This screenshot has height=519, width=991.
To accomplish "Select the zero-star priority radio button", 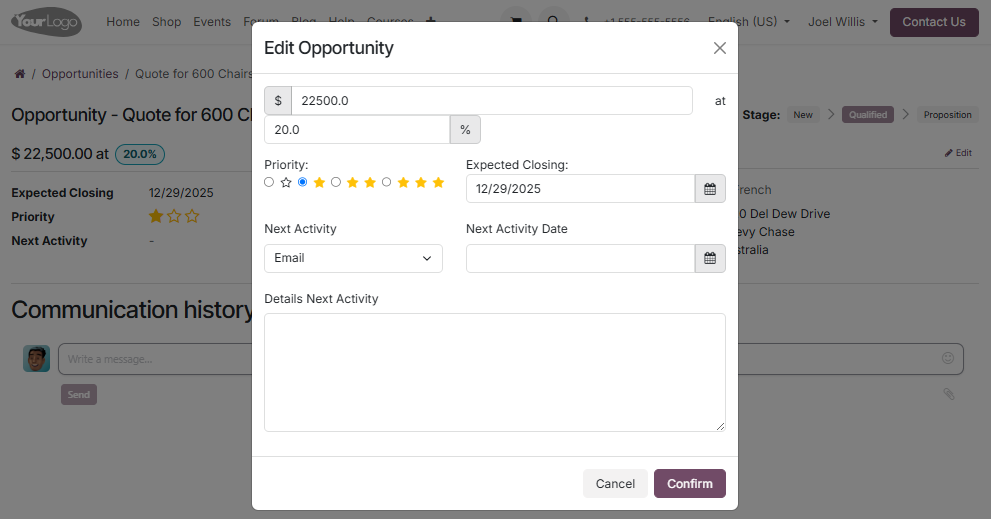I will tap(269, 182).
